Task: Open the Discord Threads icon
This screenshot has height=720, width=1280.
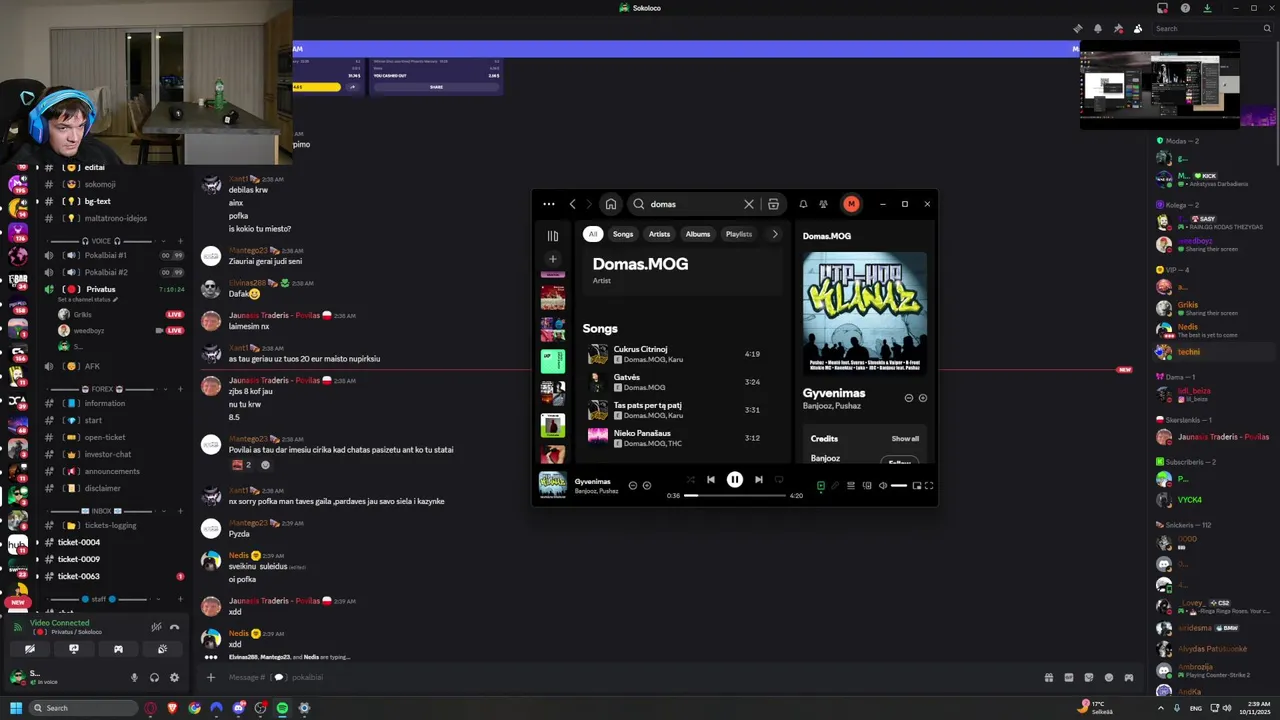Action: pos(1077,29)
